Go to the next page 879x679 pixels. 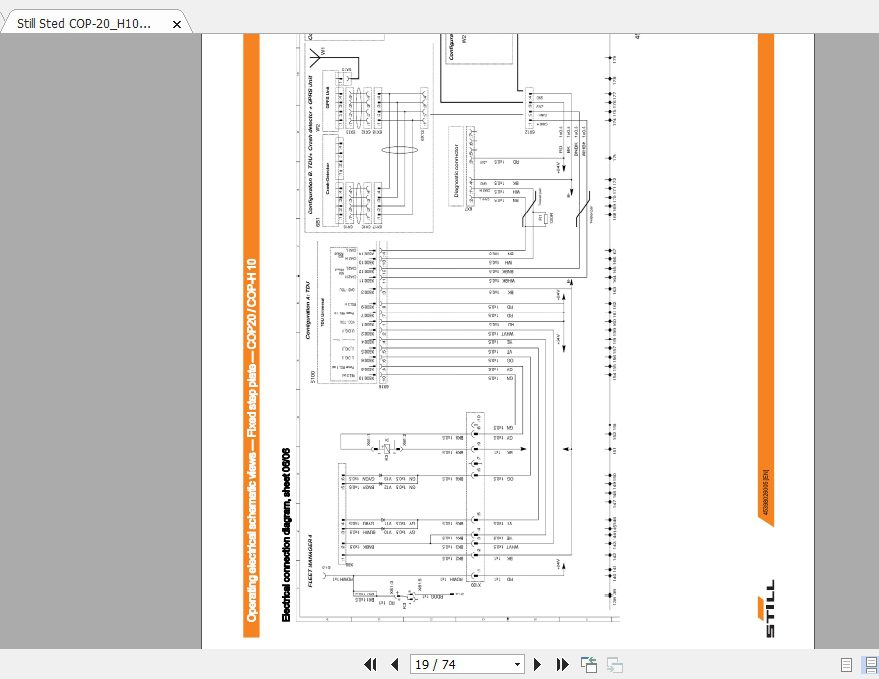coord(537,665)
